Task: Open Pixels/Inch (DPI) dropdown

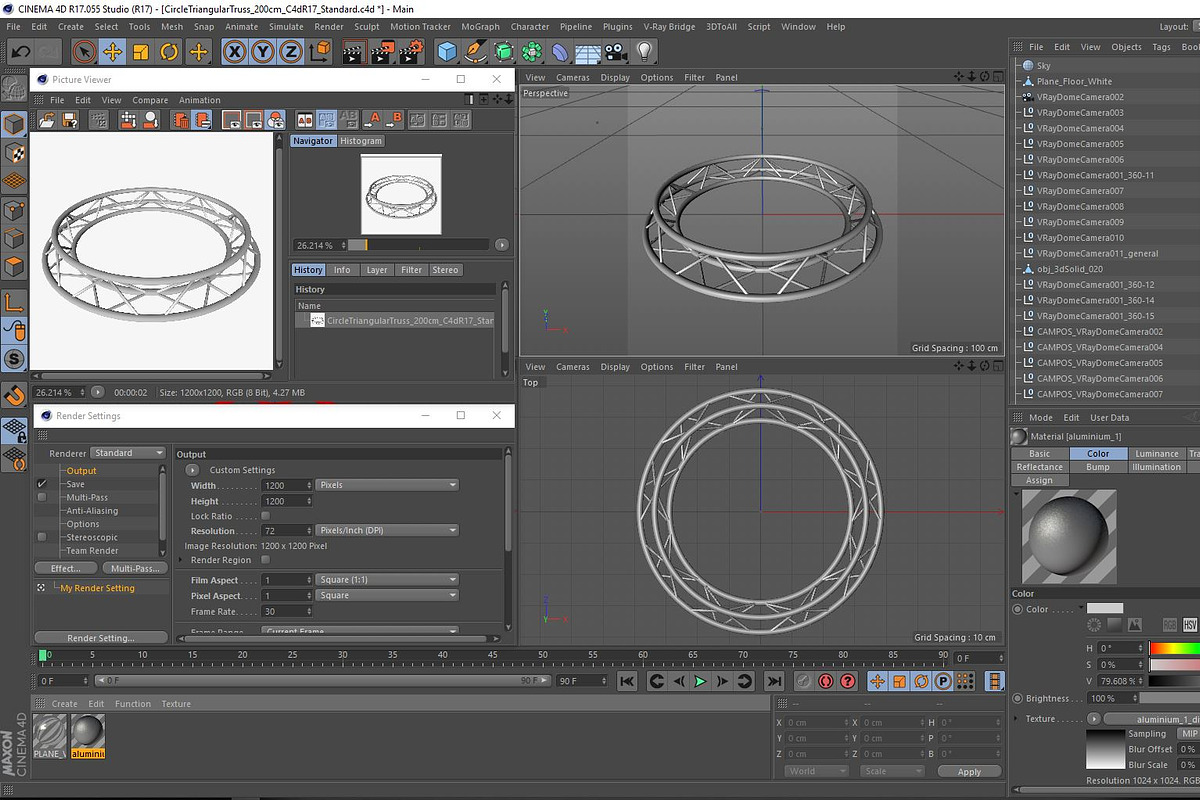Action: pyautogui.click(x=388, y=530)
